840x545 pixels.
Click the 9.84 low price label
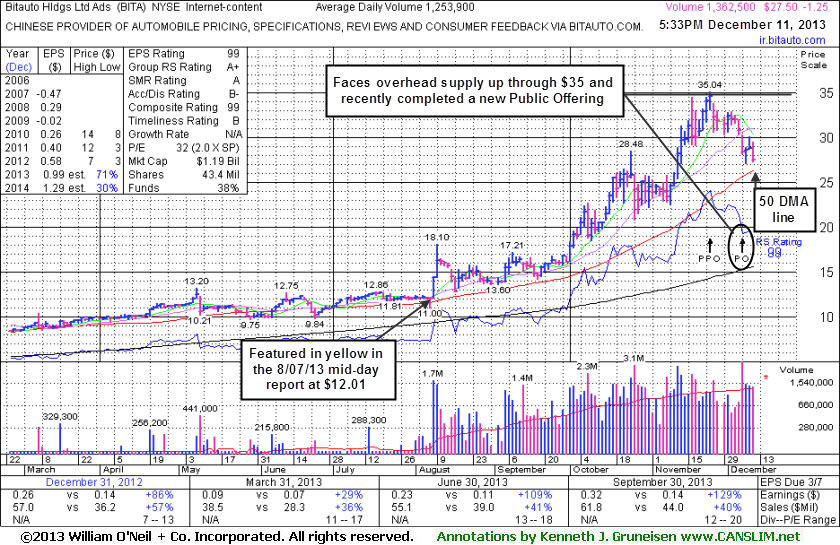click(x=315, y=324)
